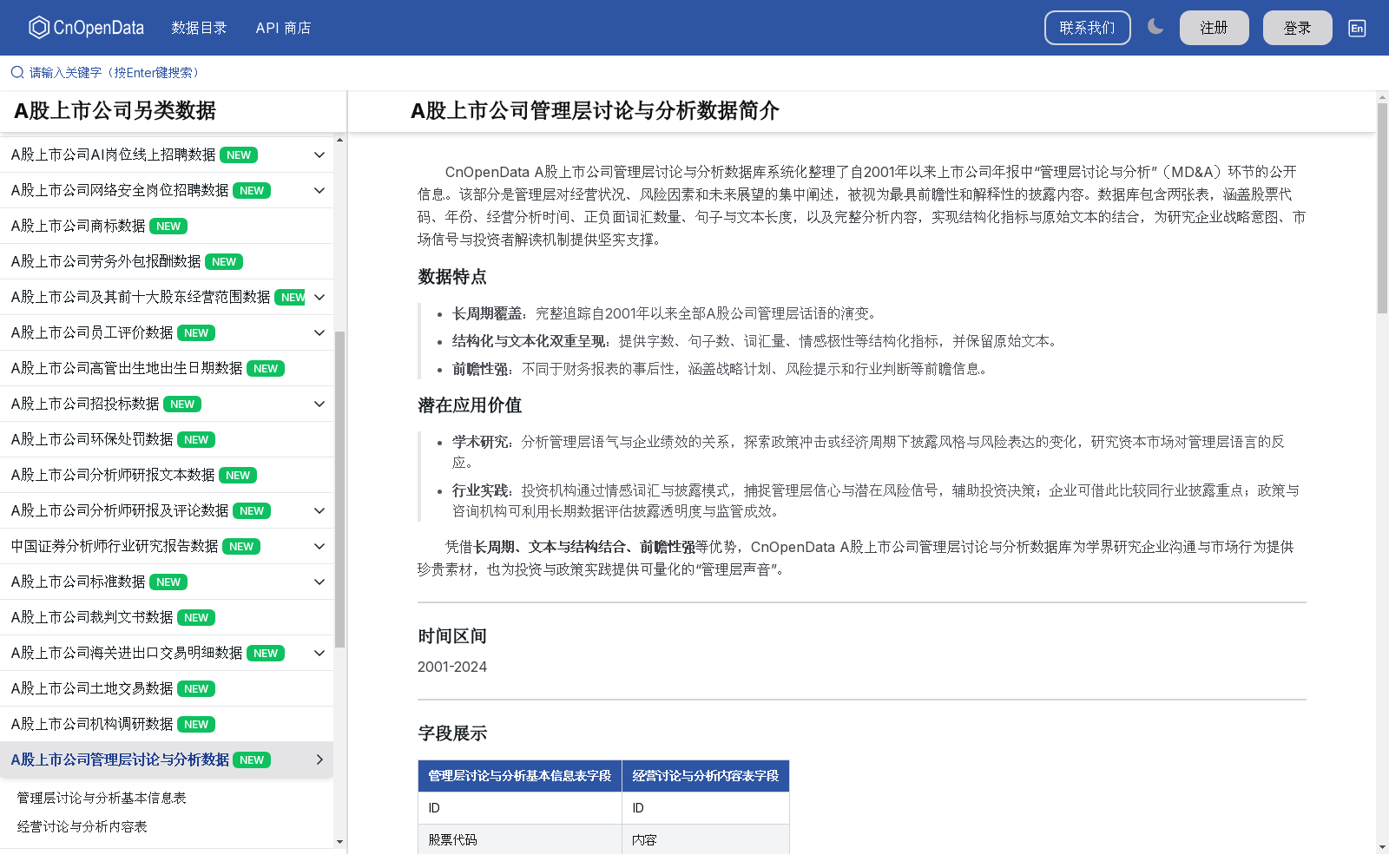Click 联系我们 button

tap(1087, 28)
